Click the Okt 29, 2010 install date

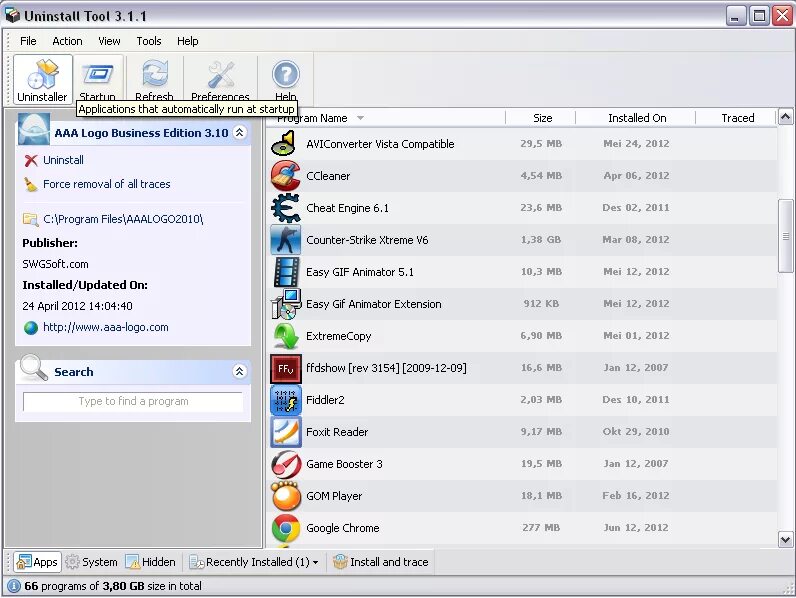636,431
